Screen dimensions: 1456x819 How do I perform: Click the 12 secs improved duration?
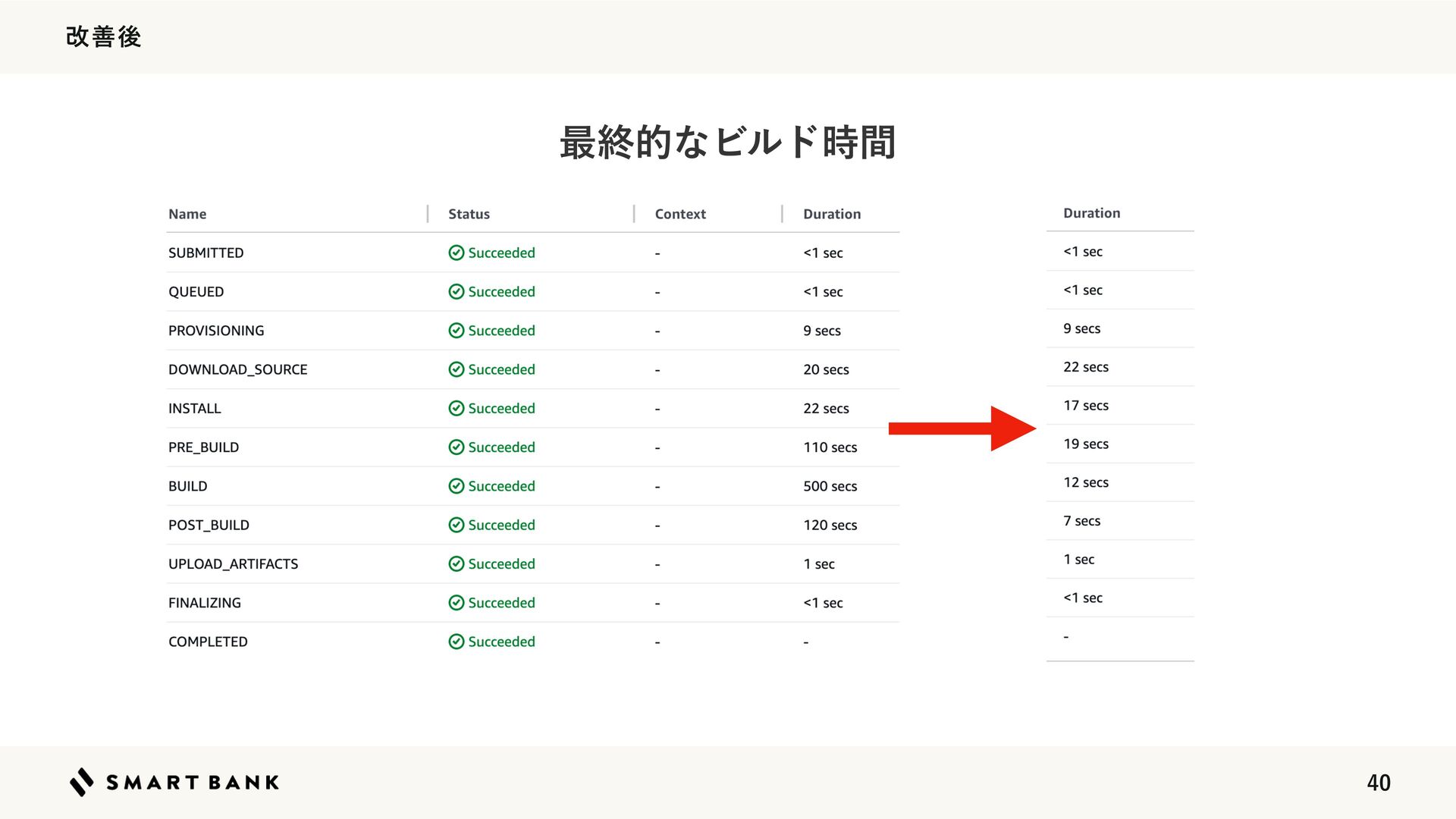tap(1085, 482)
